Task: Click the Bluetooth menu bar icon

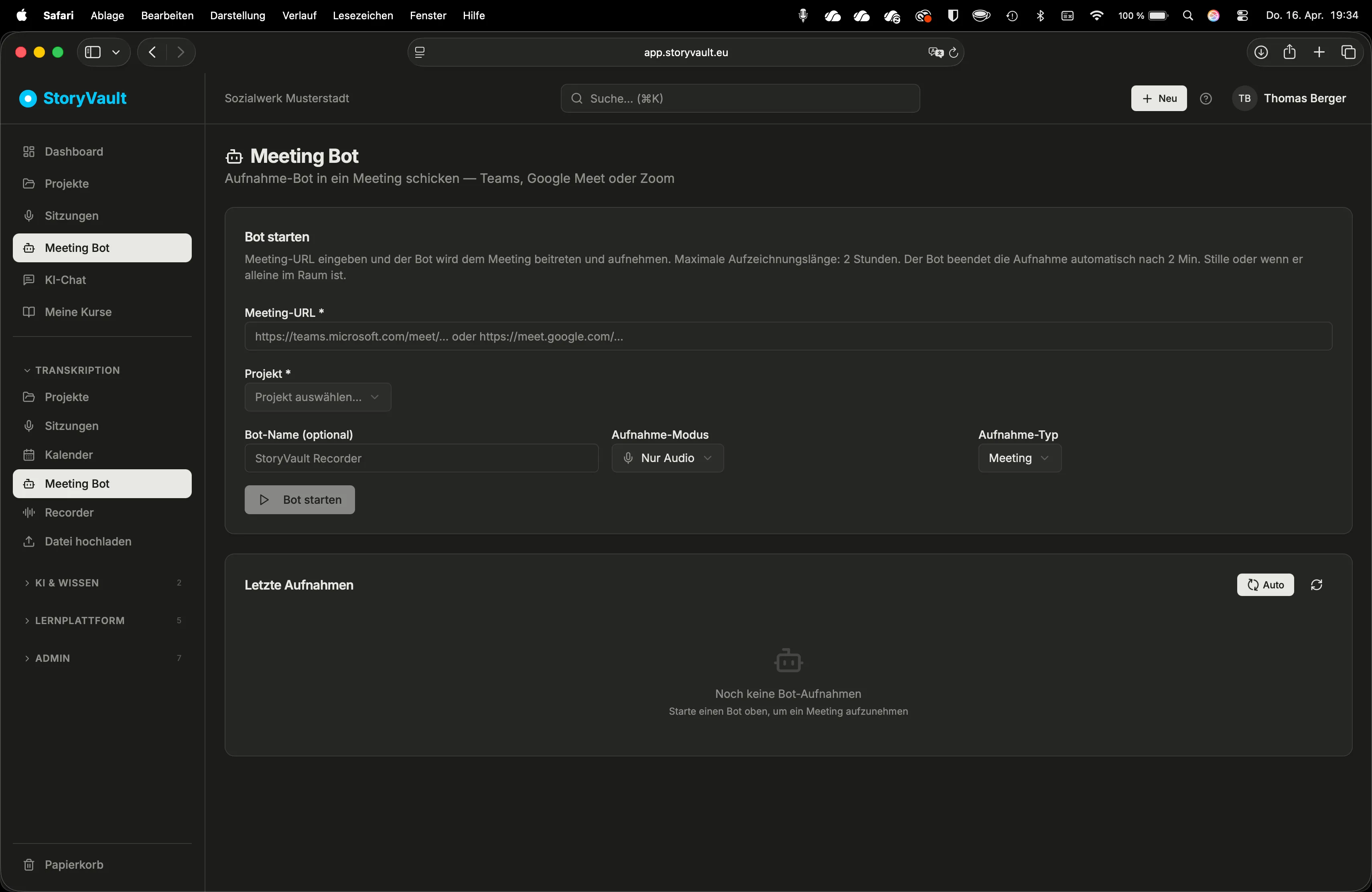Action: 1041,16
